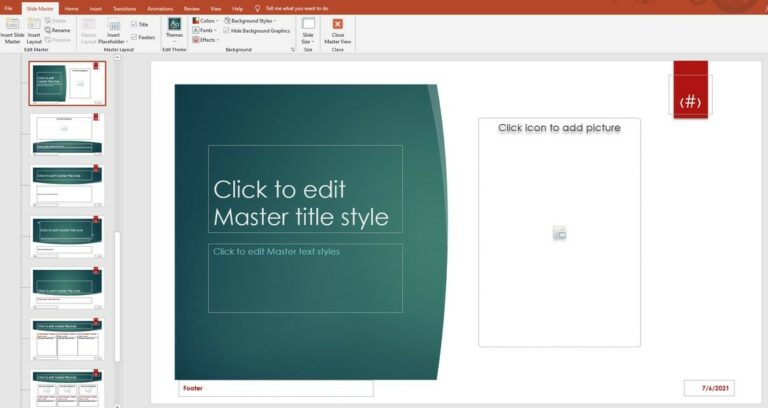Switch to the Home tab
This screenshot has width=768, height=408.
tap(72, 8)
